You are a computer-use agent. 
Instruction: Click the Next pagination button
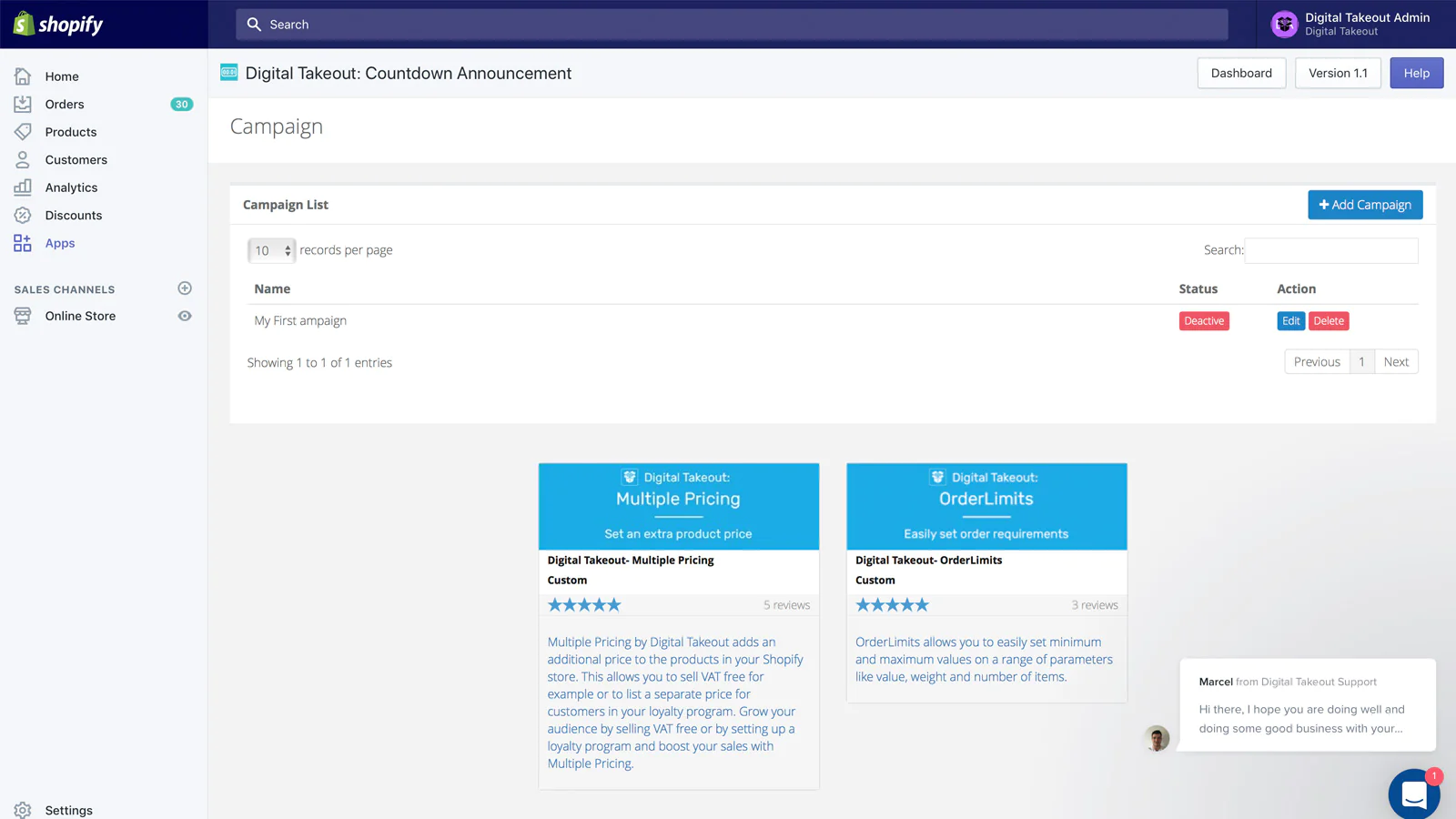click(x=1396, y=361)
